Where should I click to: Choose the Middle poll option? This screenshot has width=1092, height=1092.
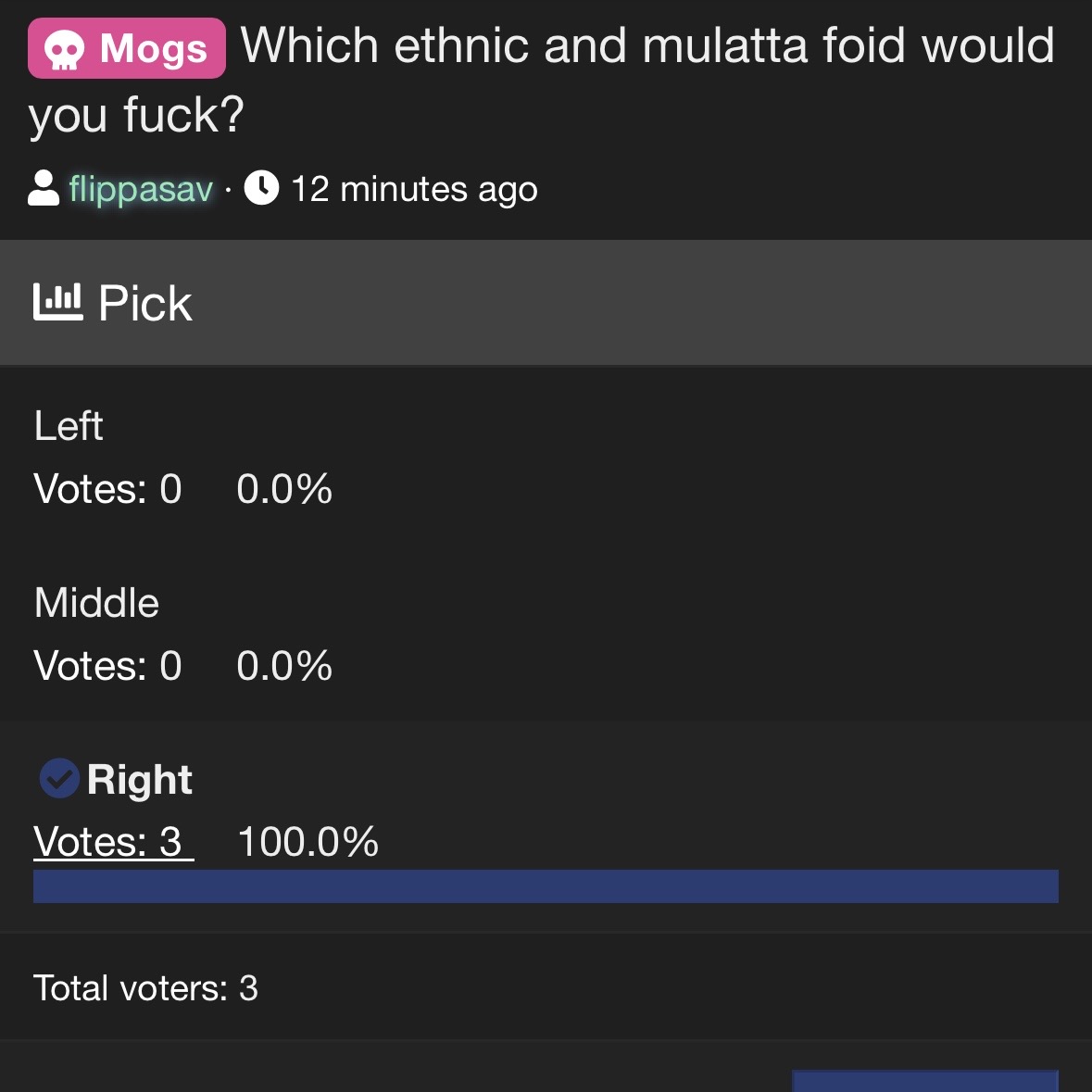(96, 603)
